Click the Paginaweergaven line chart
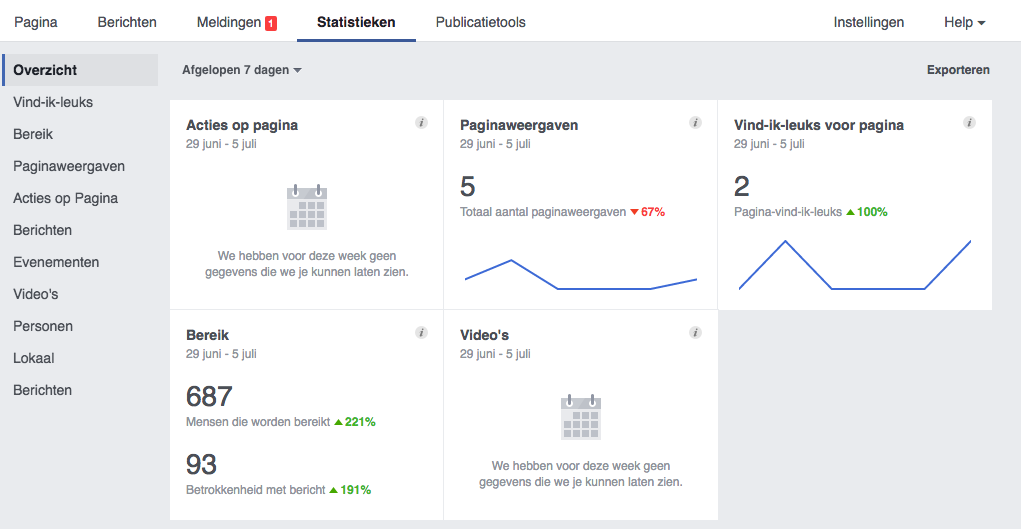This screenshot has height=529, width=1021. [x=581, y=274]
